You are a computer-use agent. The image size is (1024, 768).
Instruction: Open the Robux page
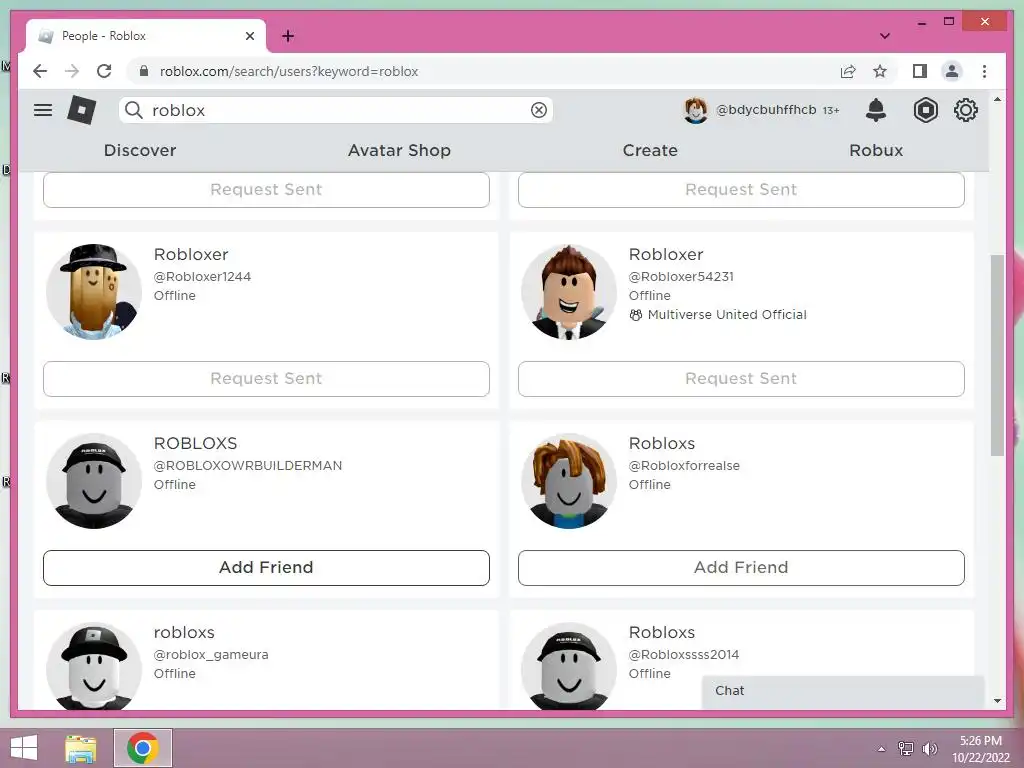tap(876, 150)
